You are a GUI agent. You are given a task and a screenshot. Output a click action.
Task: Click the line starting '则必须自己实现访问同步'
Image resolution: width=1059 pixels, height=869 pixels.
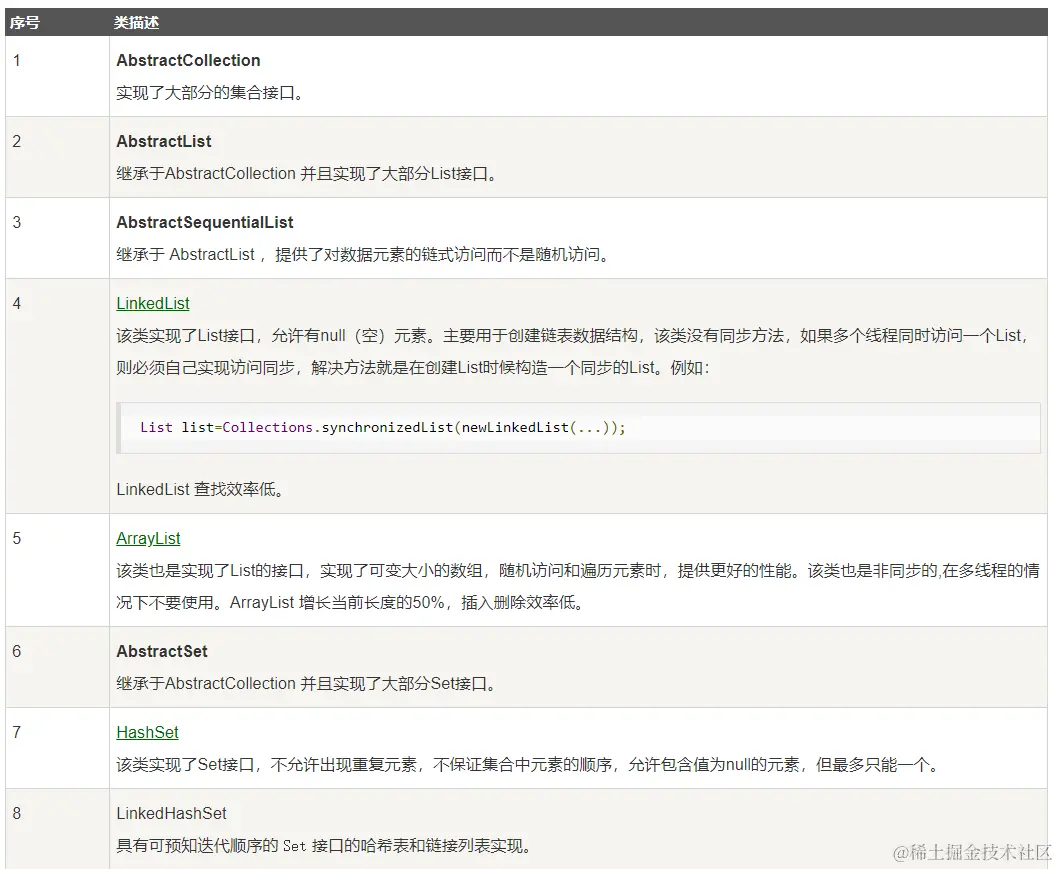[x=413, y=367]
